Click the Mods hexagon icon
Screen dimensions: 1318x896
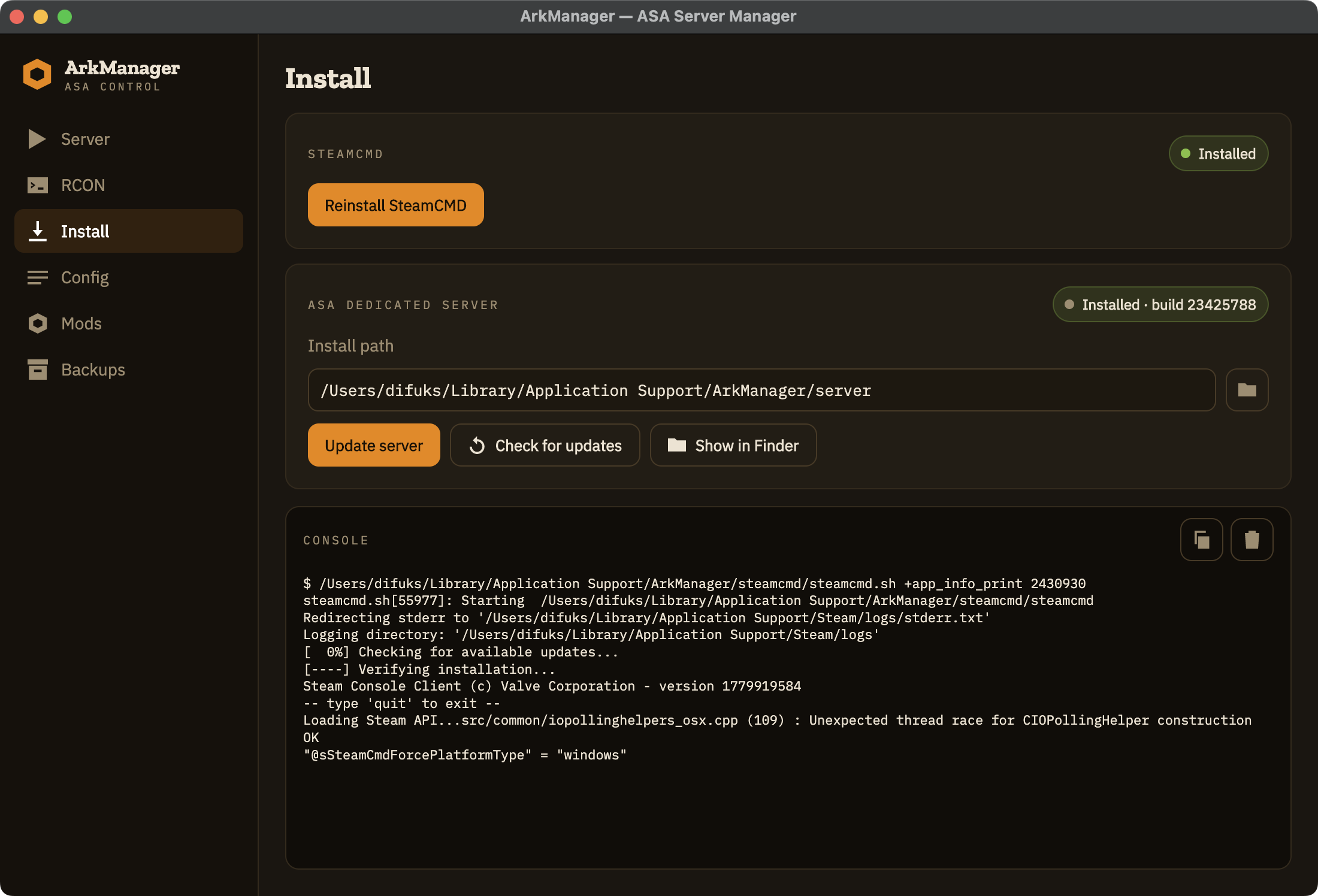(38, 323)
